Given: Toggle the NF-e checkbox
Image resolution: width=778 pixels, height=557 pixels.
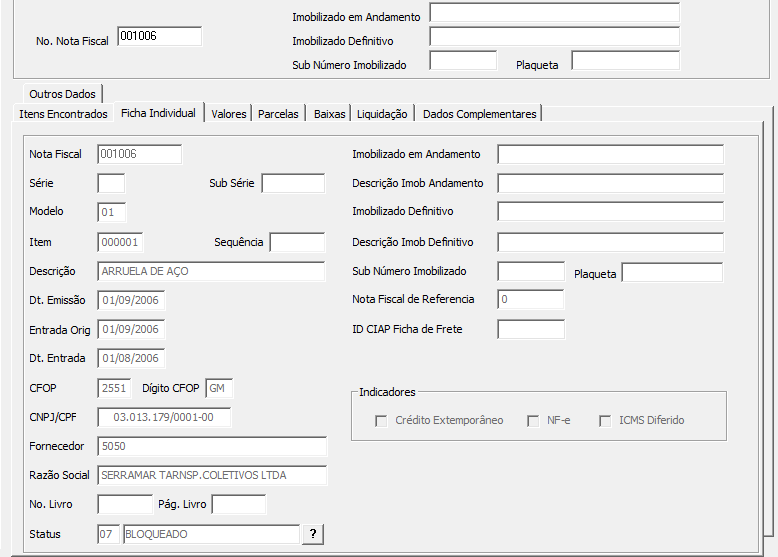Looking at the screenshot, I should tap(533, 421).
